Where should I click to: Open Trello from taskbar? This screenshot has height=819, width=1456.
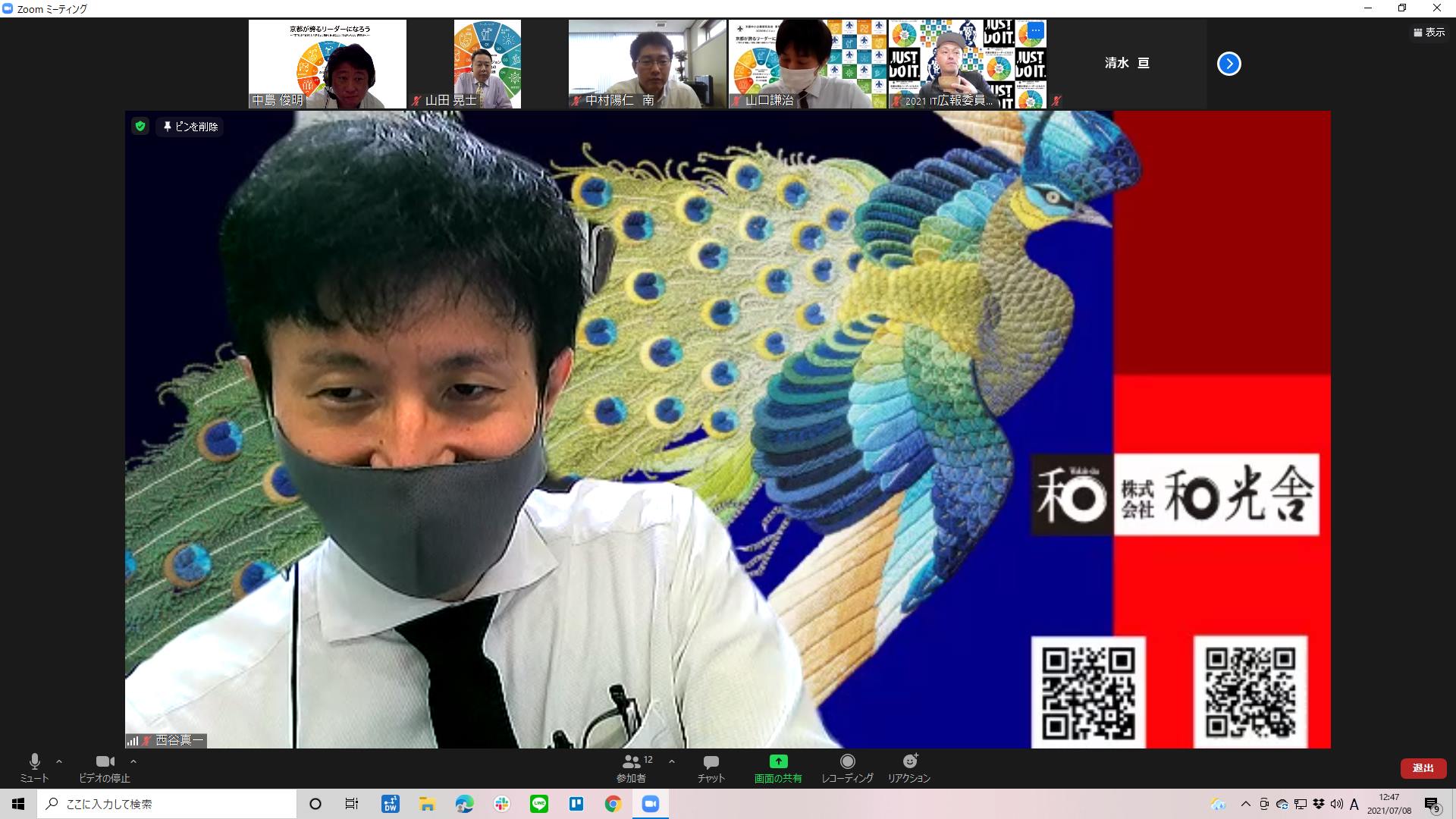tap(576, 804)
